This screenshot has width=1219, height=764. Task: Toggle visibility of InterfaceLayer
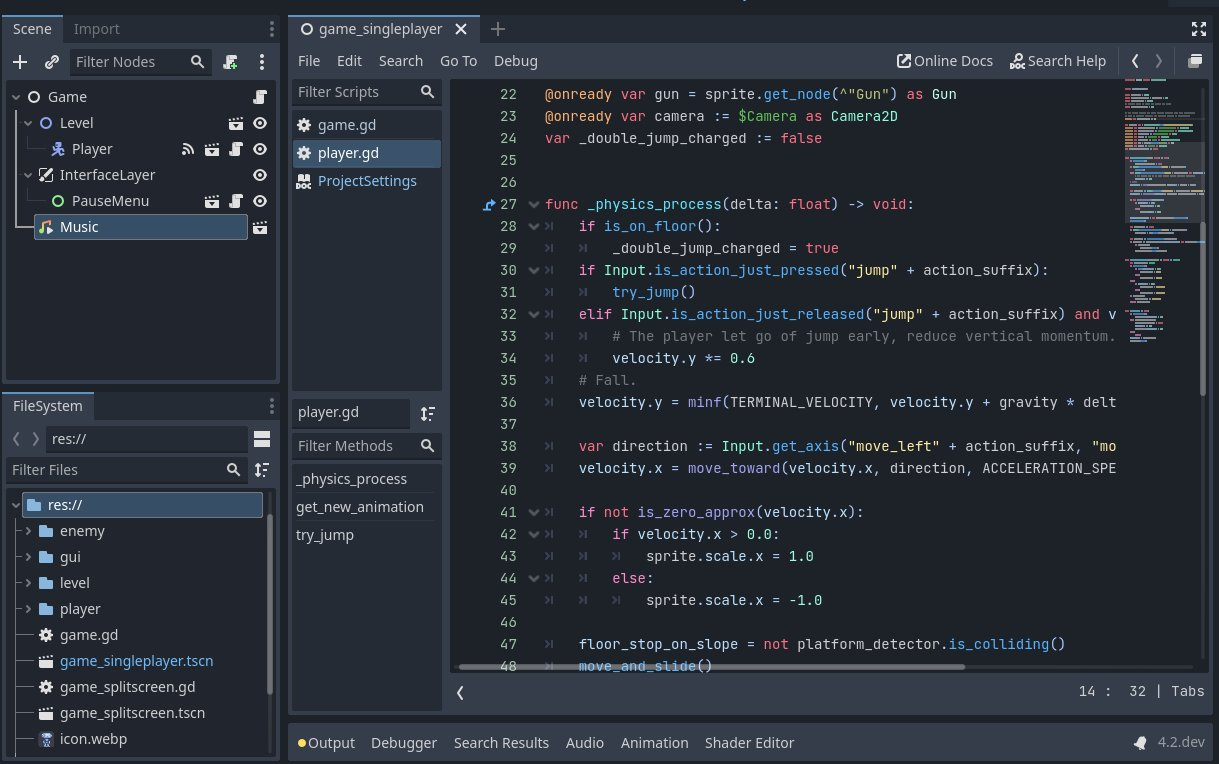pyautogui.click(x=260, y=175)
